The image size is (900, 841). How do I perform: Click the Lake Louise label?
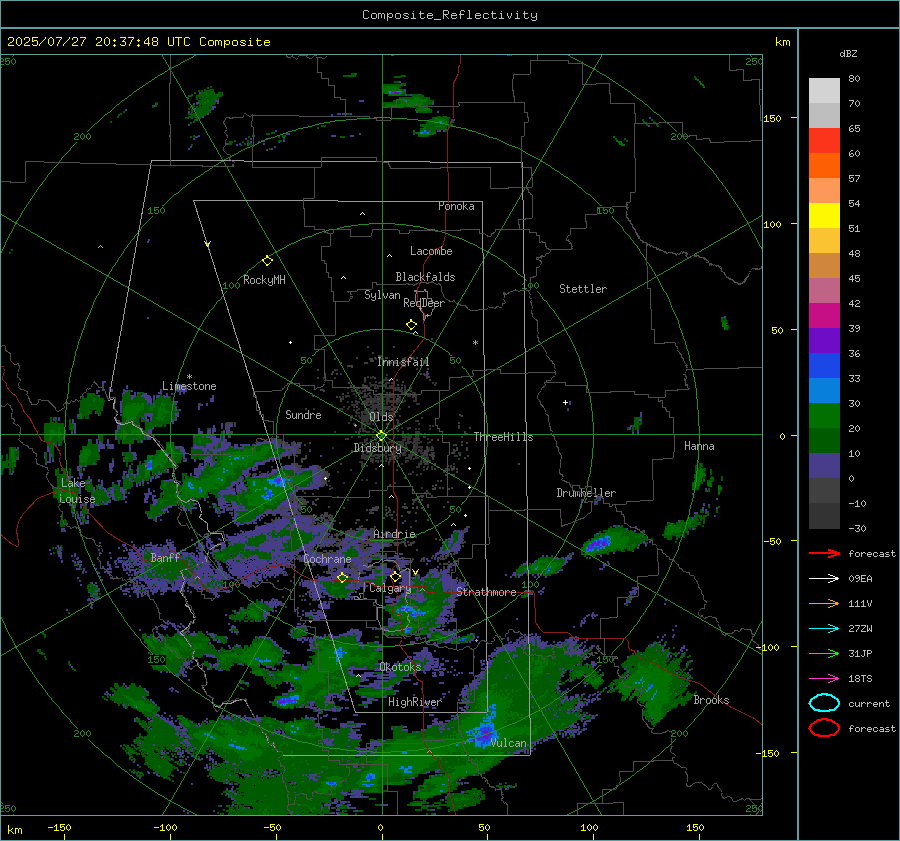pyautogui.click(x=77, y=491)
